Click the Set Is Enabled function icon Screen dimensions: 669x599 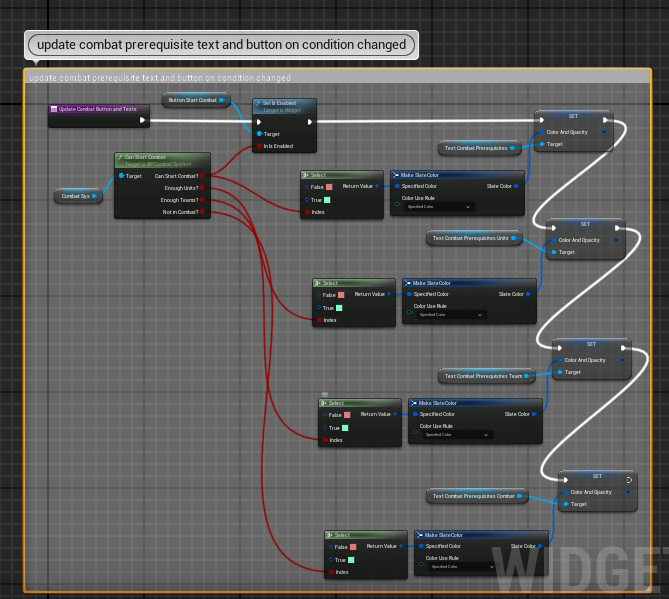click(x=258, y=103)
